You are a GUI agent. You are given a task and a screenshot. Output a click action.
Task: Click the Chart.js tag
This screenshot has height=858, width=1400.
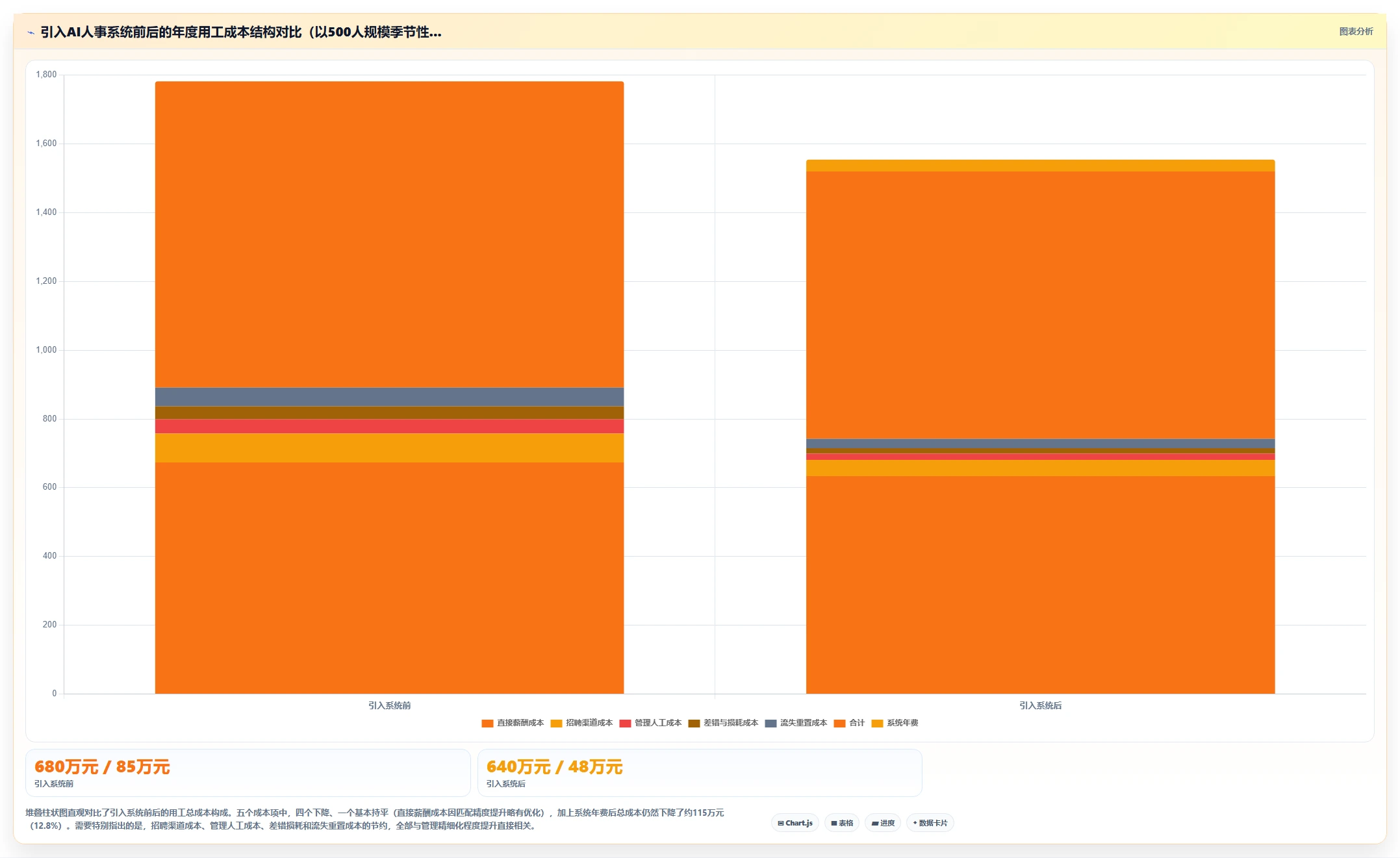pyautogui.click(x=795, y=823)
